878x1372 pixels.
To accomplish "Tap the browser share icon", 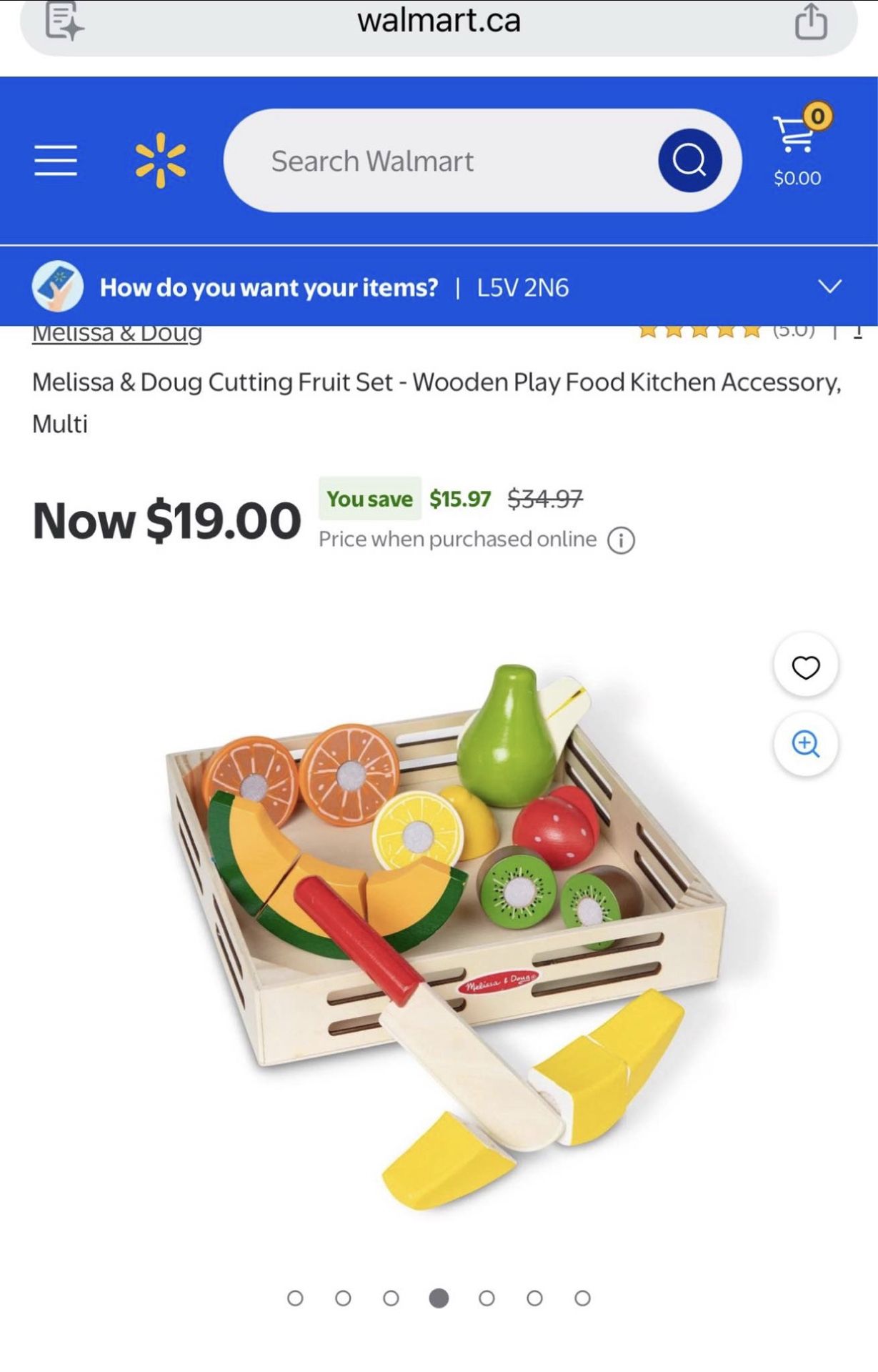I will click(x=811, y=21).
